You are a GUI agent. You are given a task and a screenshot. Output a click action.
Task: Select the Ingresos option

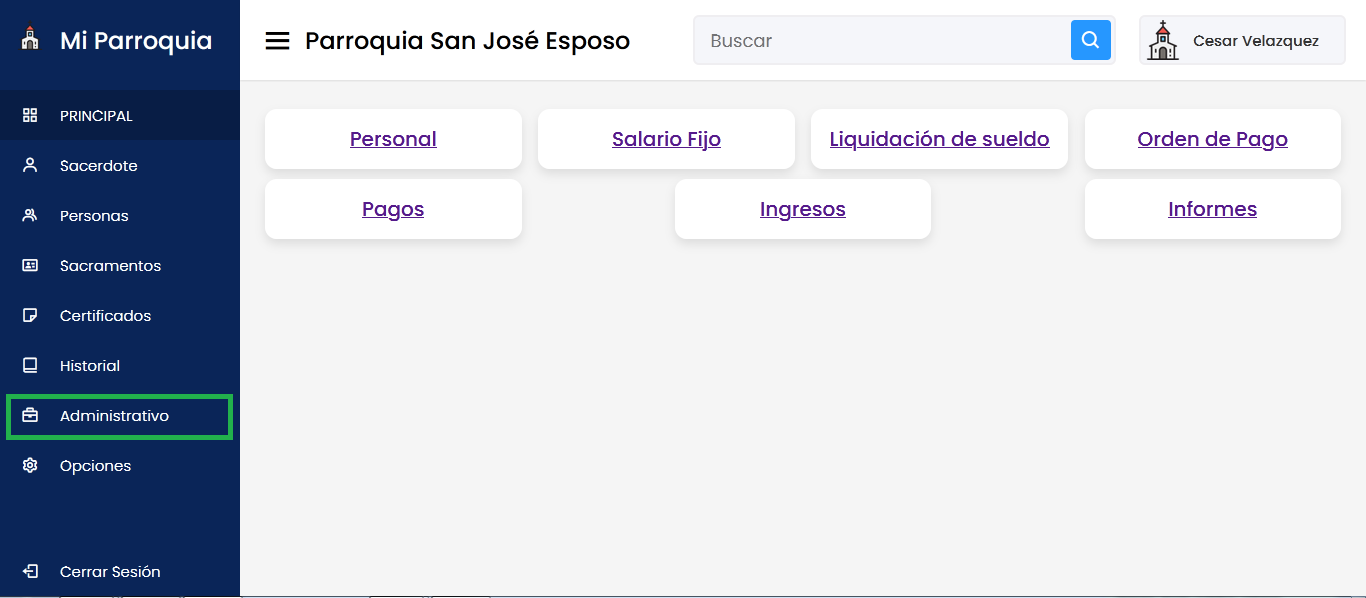pos(802,209)
